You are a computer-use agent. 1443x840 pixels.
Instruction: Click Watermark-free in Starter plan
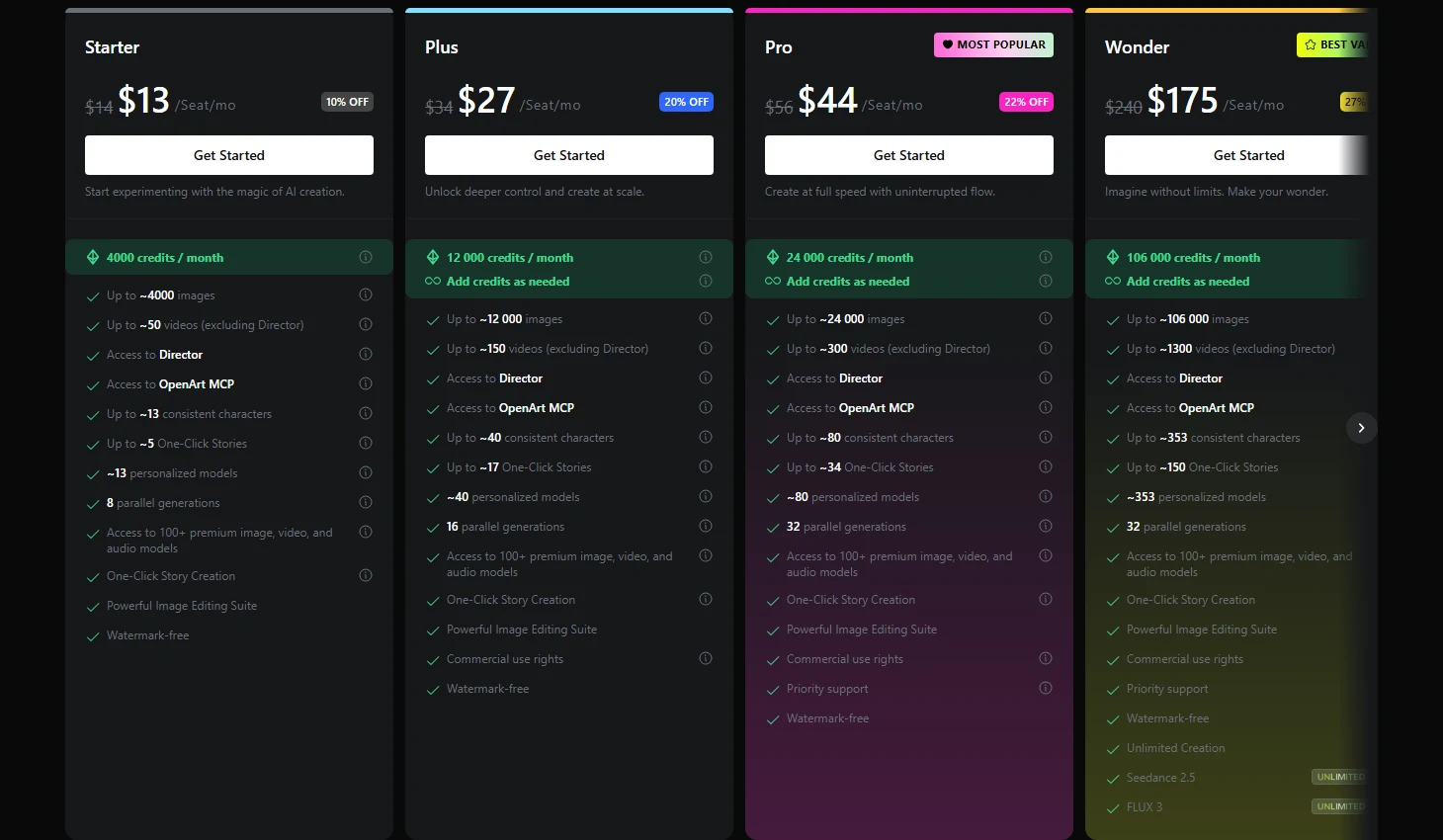(x=147, y=635)
